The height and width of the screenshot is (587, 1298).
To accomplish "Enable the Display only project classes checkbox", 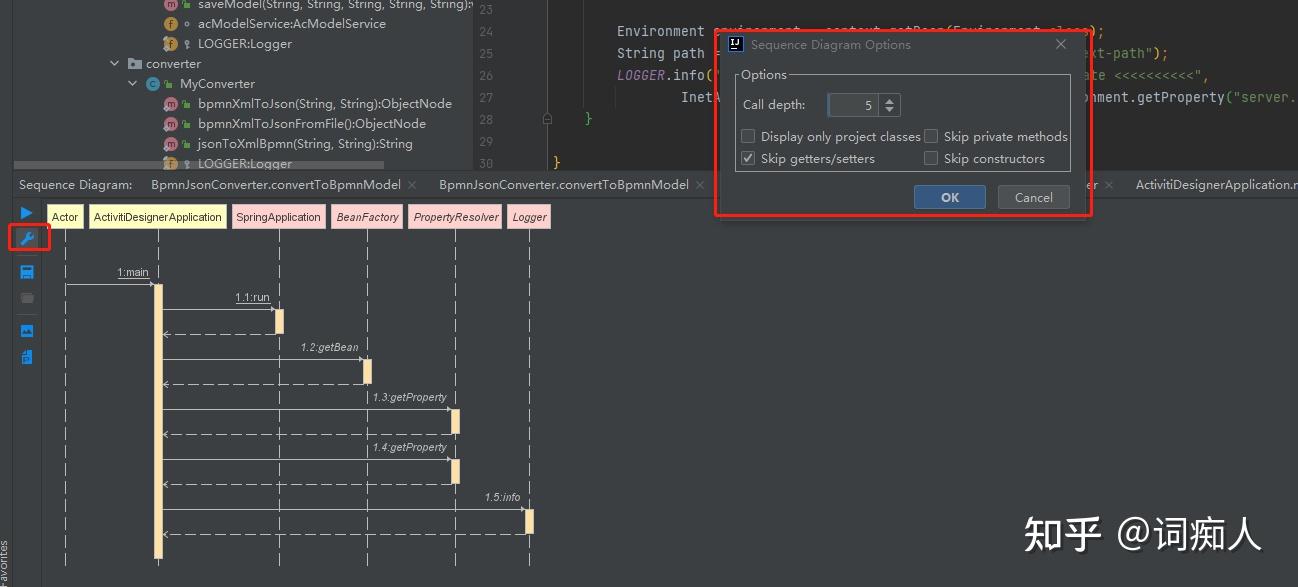I will (747, 136).
